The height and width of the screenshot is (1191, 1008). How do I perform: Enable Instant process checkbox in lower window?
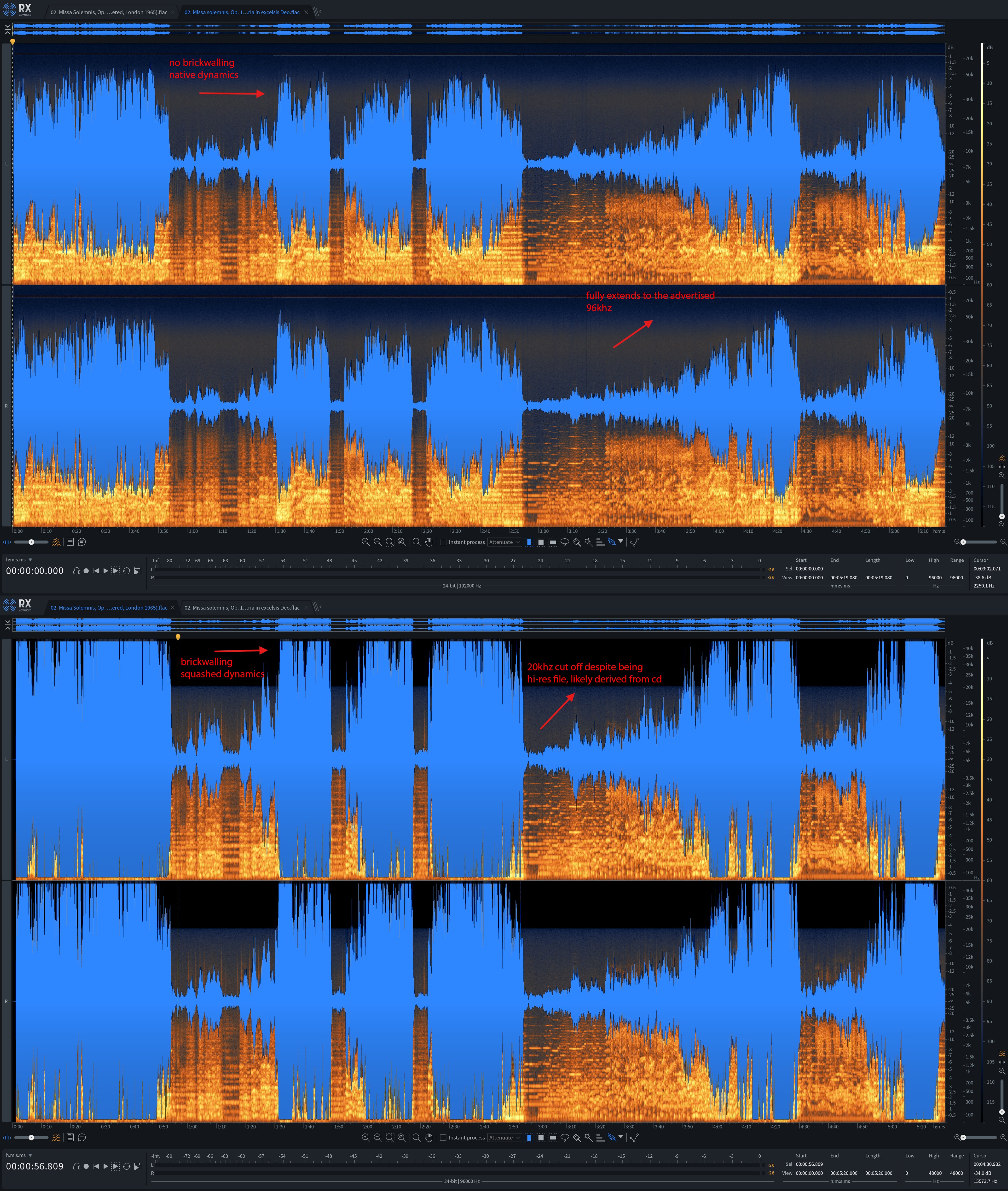(x=443, y=1137)
